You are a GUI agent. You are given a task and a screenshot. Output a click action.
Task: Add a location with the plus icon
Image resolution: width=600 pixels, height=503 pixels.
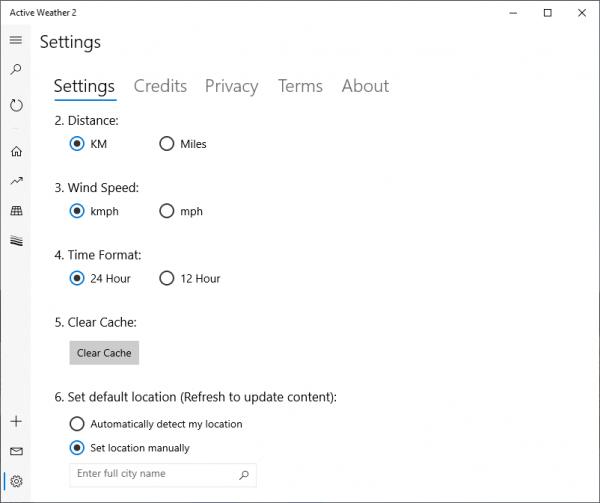[16, 422]
